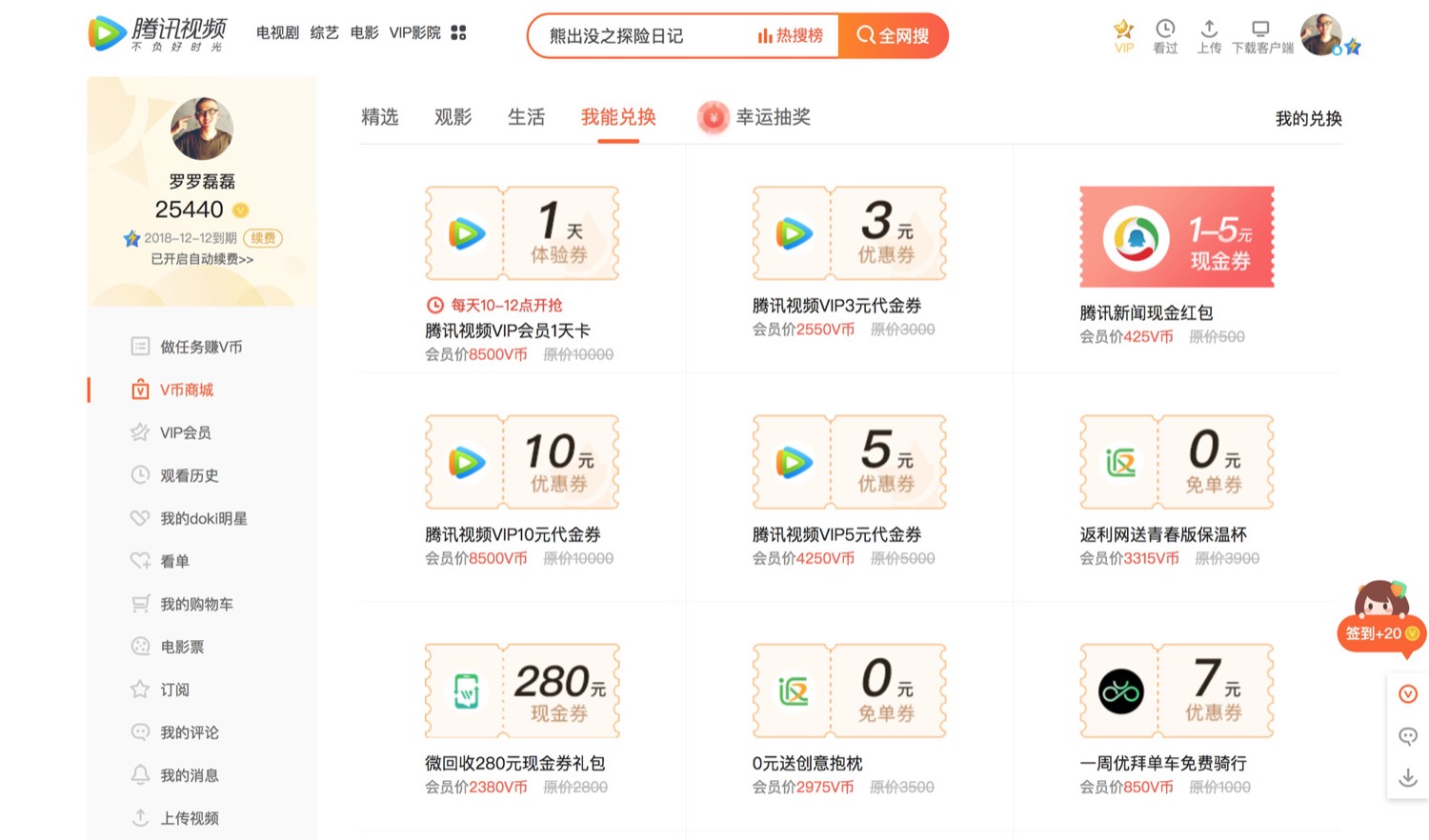Open the 电视剧 menu item
This screenshot has height=840, width=1429.
click(x=277, y=32)
